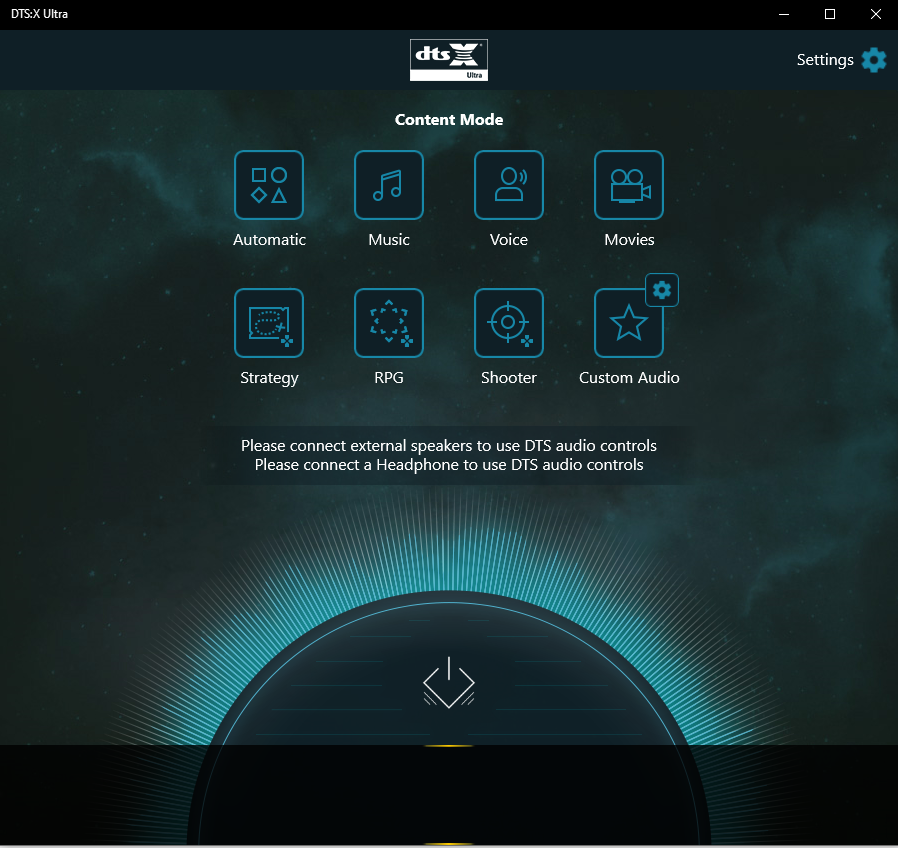The height and width of the screenshot is (848, 898).
Task: Click the RPG label text
Action: click(389, 377)
